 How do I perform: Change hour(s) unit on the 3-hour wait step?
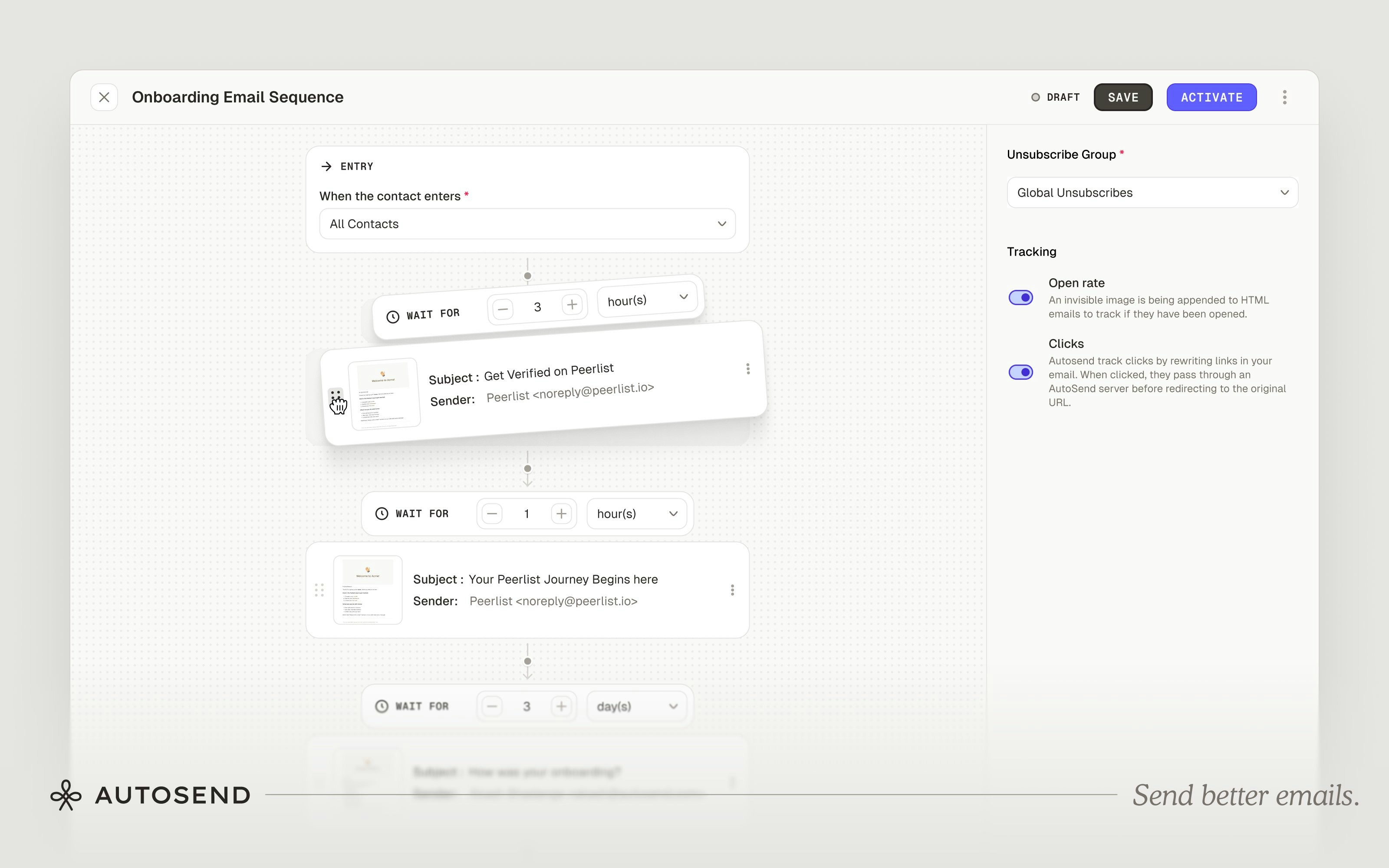click(x=648, y=299)
